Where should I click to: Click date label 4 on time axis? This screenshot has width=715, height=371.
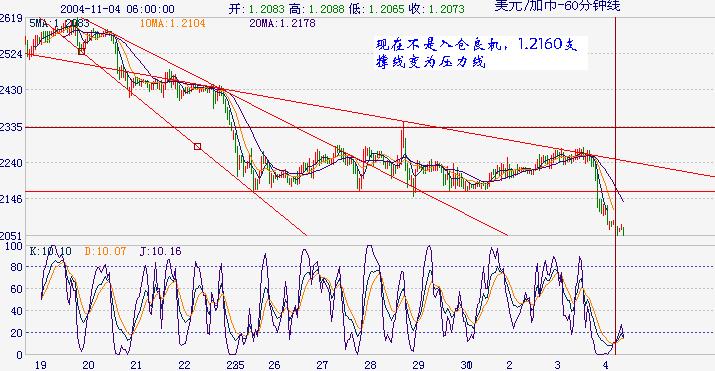605,365
